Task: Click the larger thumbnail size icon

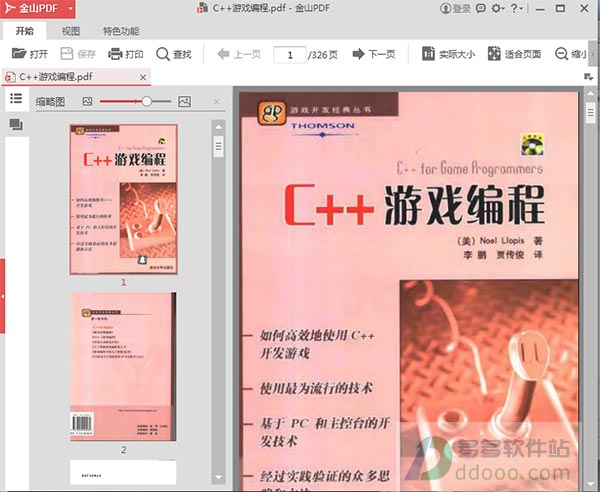Action: point(184,101)
